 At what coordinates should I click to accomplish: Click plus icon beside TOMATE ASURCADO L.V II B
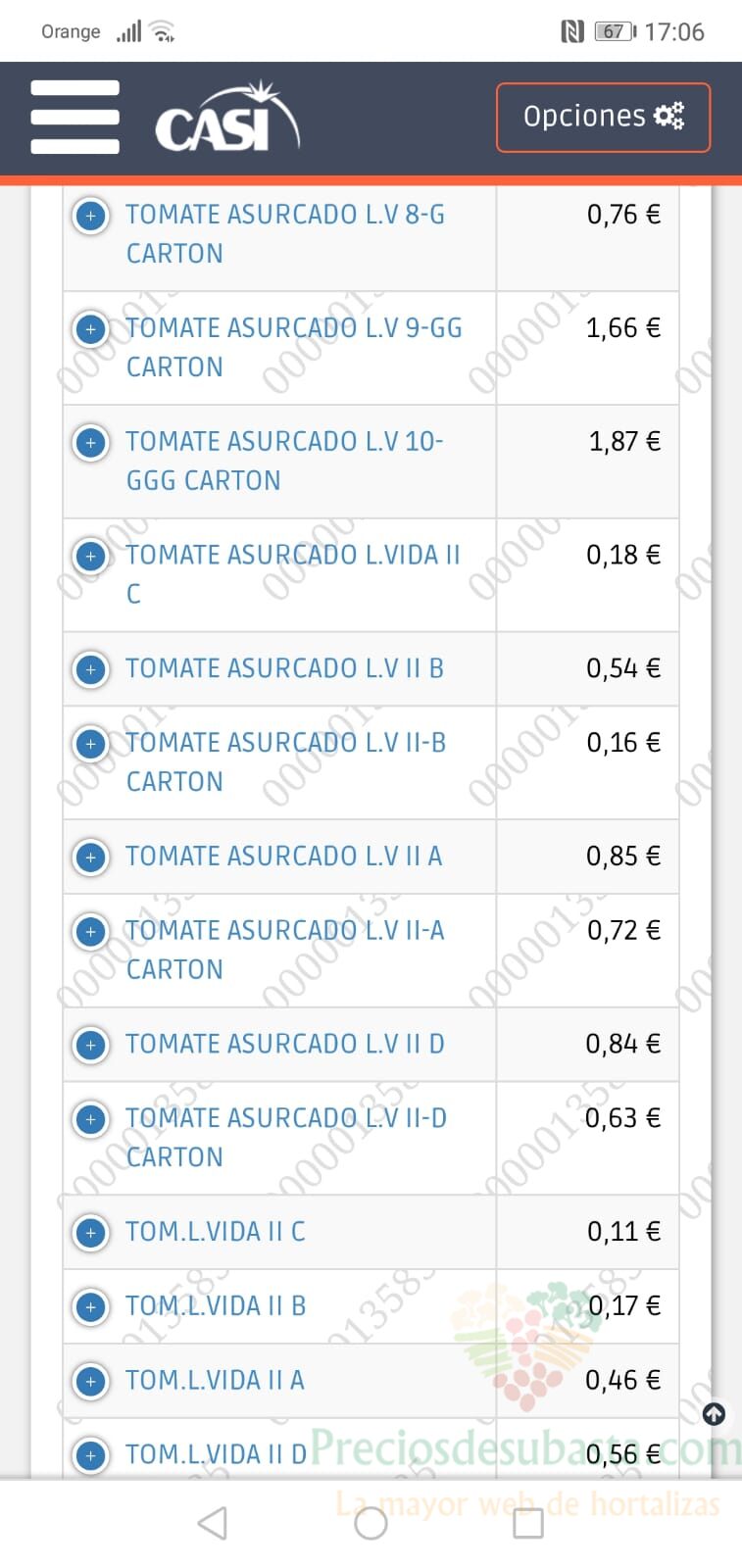tap(91, 669)
